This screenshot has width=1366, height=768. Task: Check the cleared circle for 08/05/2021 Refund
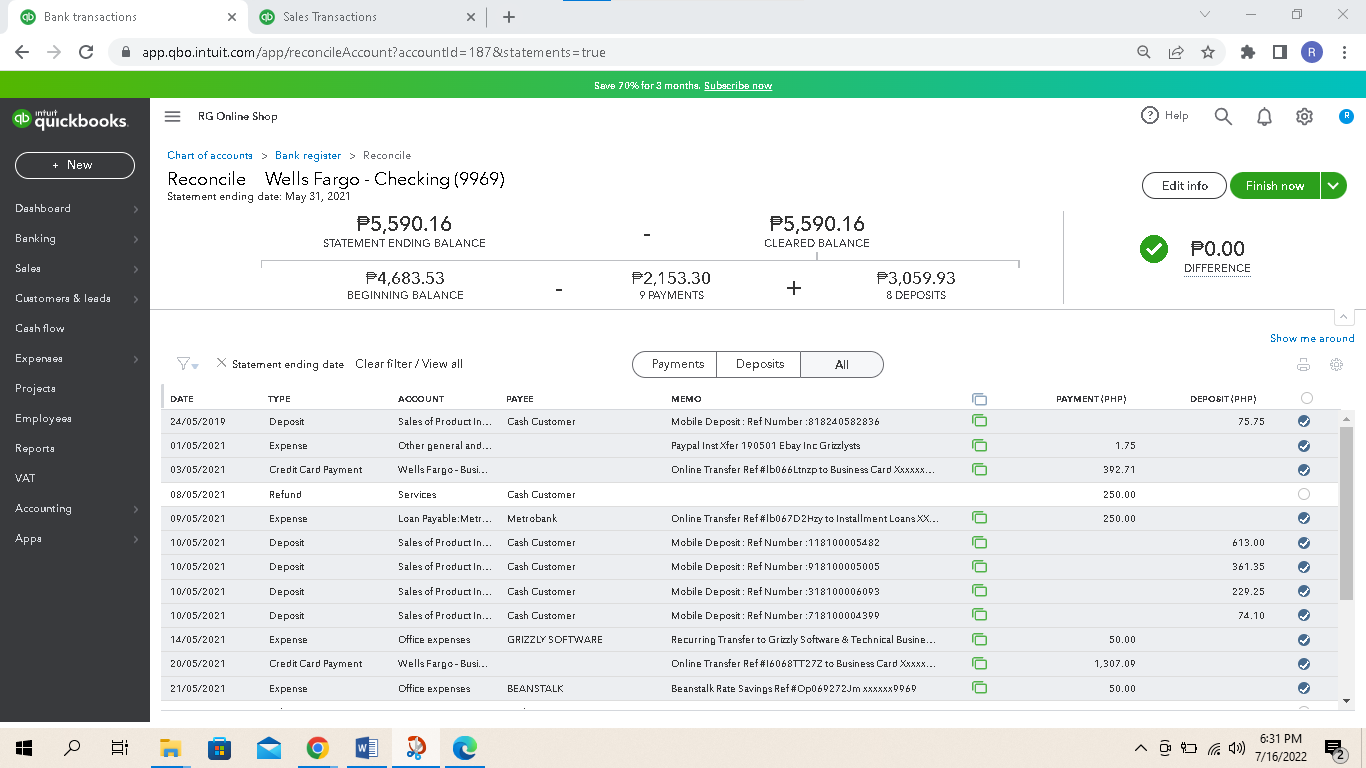(x=1303, y=494)
